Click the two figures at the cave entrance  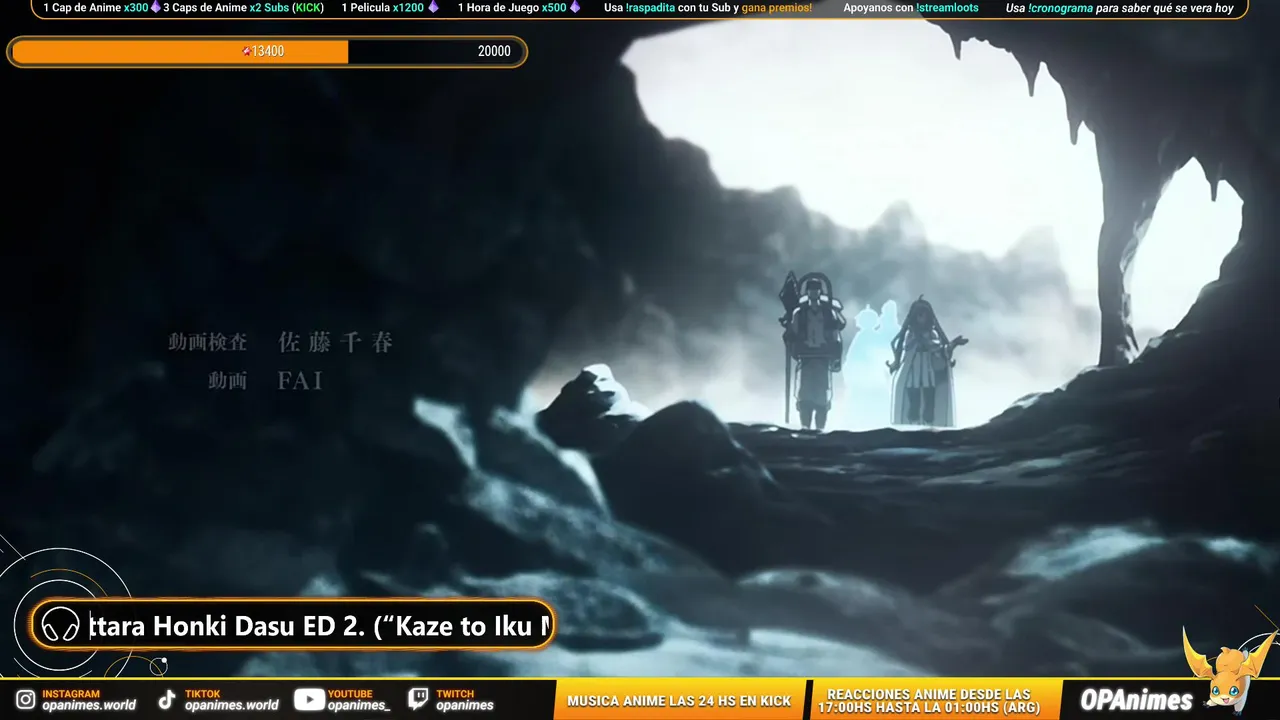point(873,350)
